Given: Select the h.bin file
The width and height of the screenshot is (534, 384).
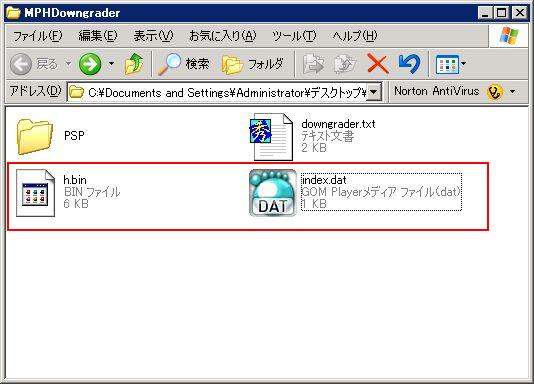Looking at the screenshot, I should pyautogui.click(x=68, y=192).
